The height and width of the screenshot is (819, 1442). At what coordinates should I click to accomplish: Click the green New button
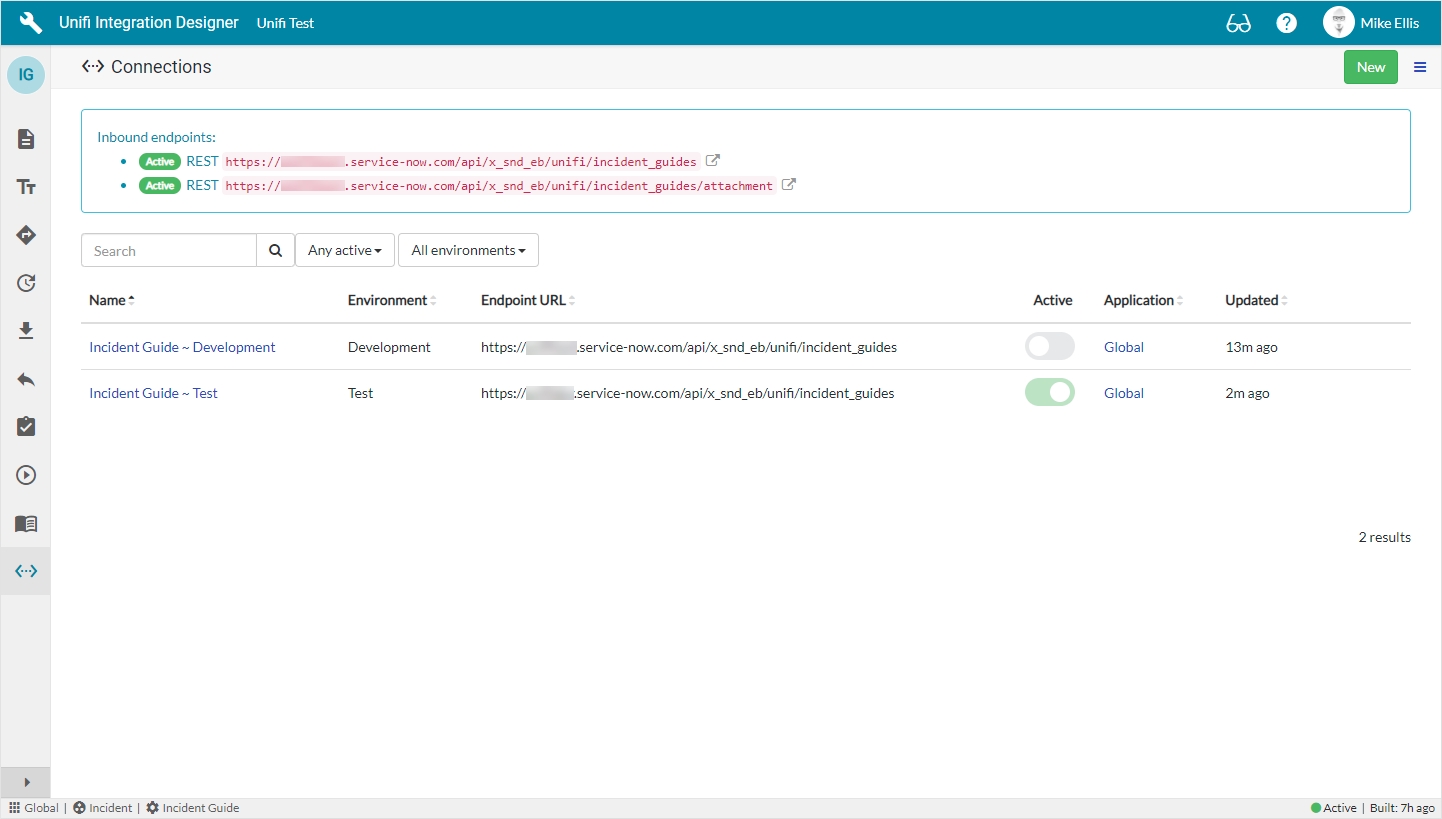[1370, 67]
